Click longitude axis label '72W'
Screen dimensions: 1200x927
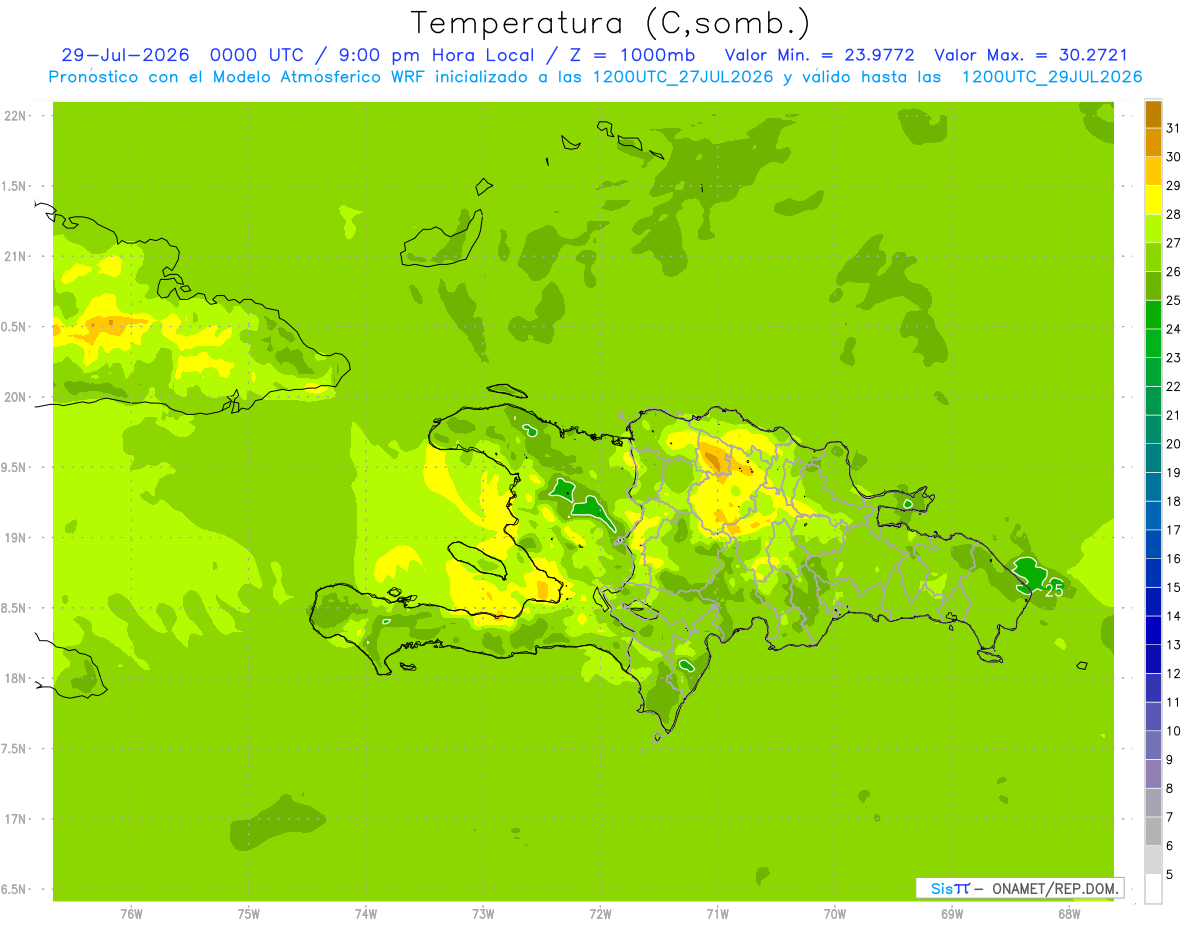click(600, 914)
